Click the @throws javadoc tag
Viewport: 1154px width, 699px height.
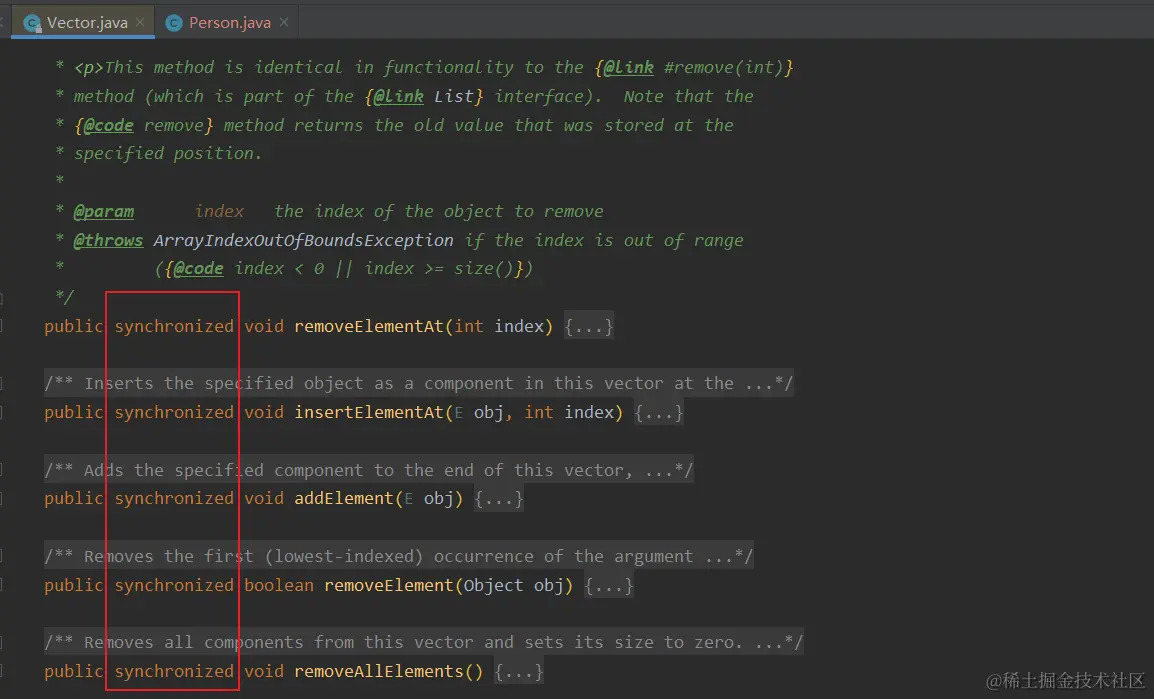pos(108,241)
